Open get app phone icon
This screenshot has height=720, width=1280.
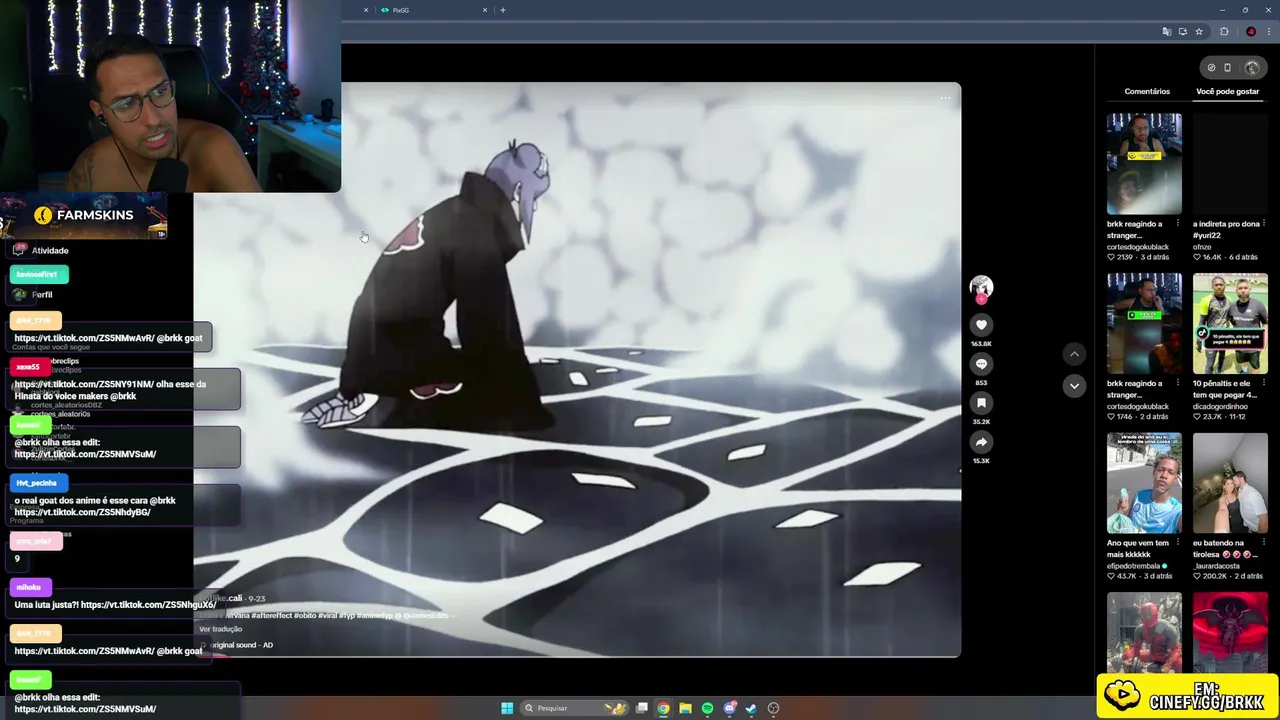(x=1228, y=68)
